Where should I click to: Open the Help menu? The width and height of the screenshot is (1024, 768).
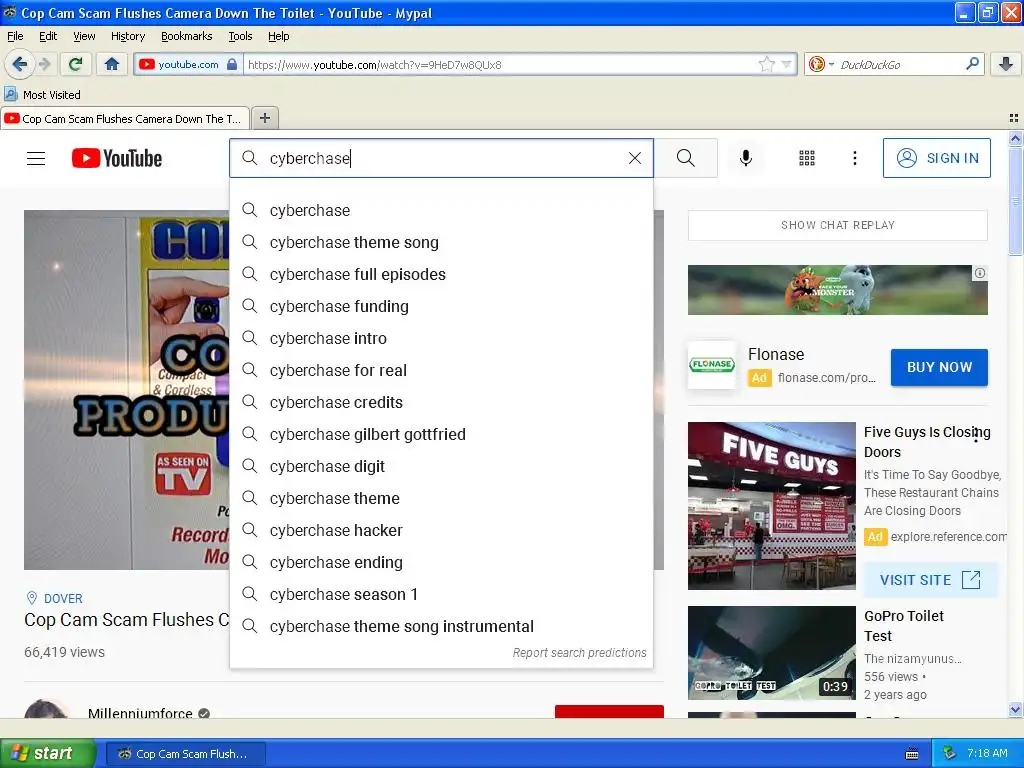point(278,36)
